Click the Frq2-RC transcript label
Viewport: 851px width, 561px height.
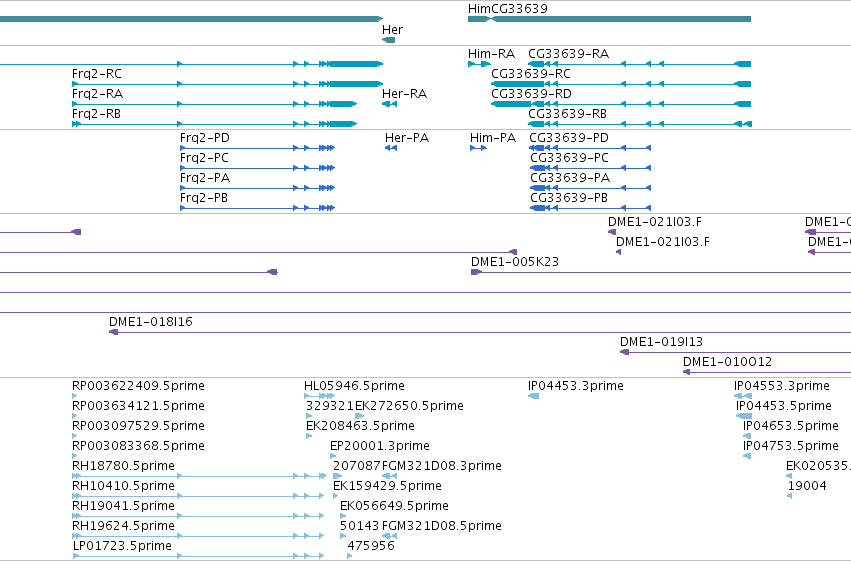[97, 74]
